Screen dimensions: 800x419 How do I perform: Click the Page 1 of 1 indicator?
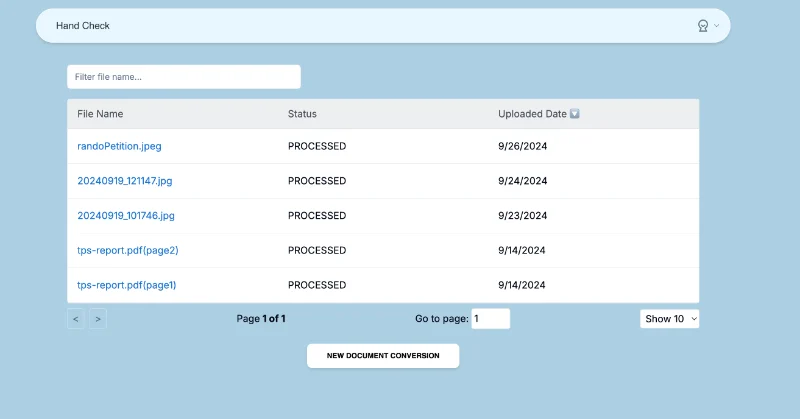pyautogui.click(x=261, y=319)
